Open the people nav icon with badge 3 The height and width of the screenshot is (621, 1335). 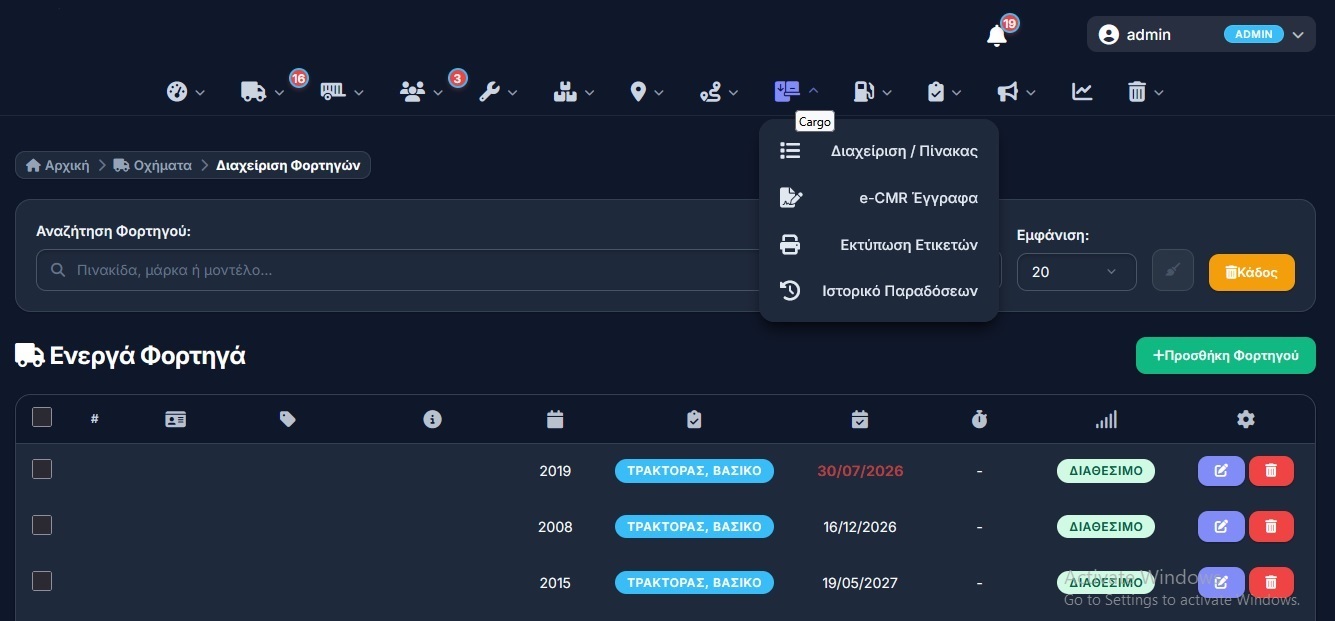pyautogui.click(x=412, y=92)
